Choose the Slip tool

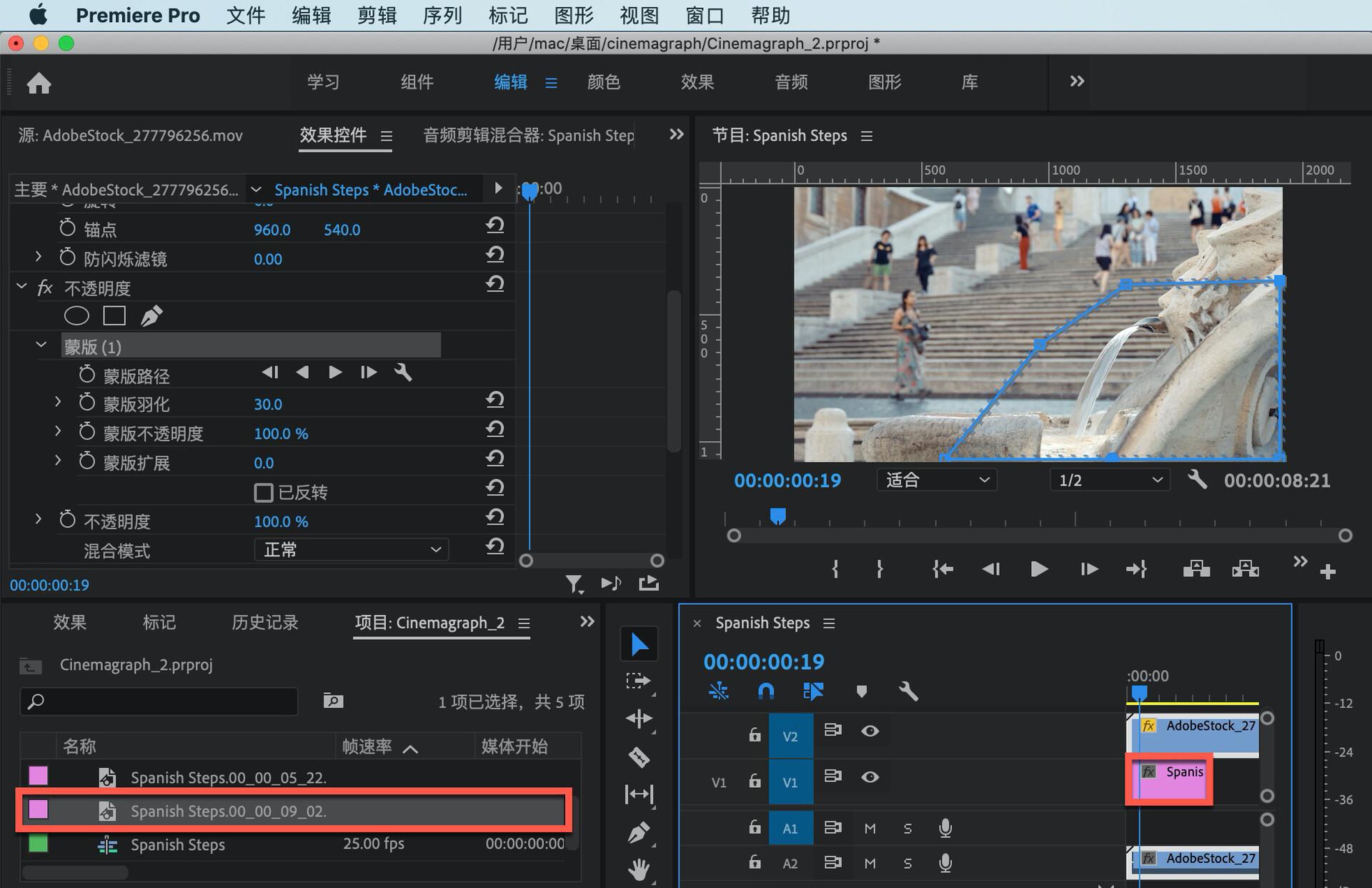point(639,794)
